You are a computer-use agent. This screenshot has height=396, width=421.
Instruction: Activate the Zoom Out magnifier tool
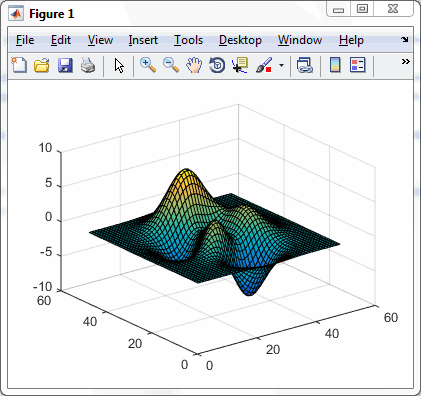(x=171, y=65)
